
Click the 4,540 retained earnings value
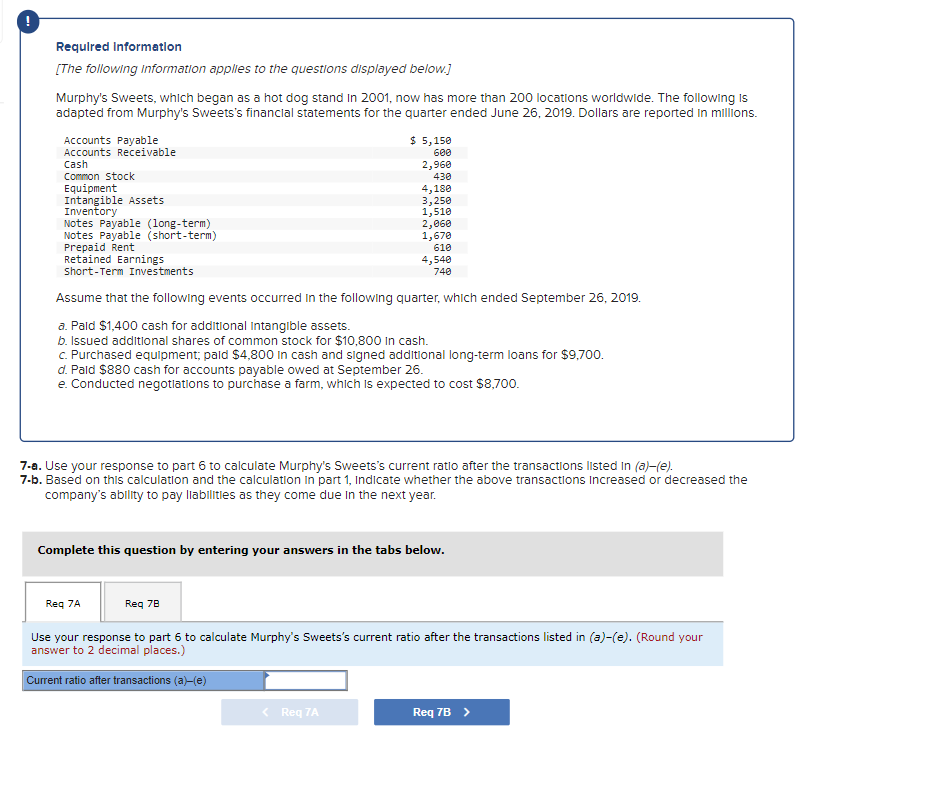436,260
